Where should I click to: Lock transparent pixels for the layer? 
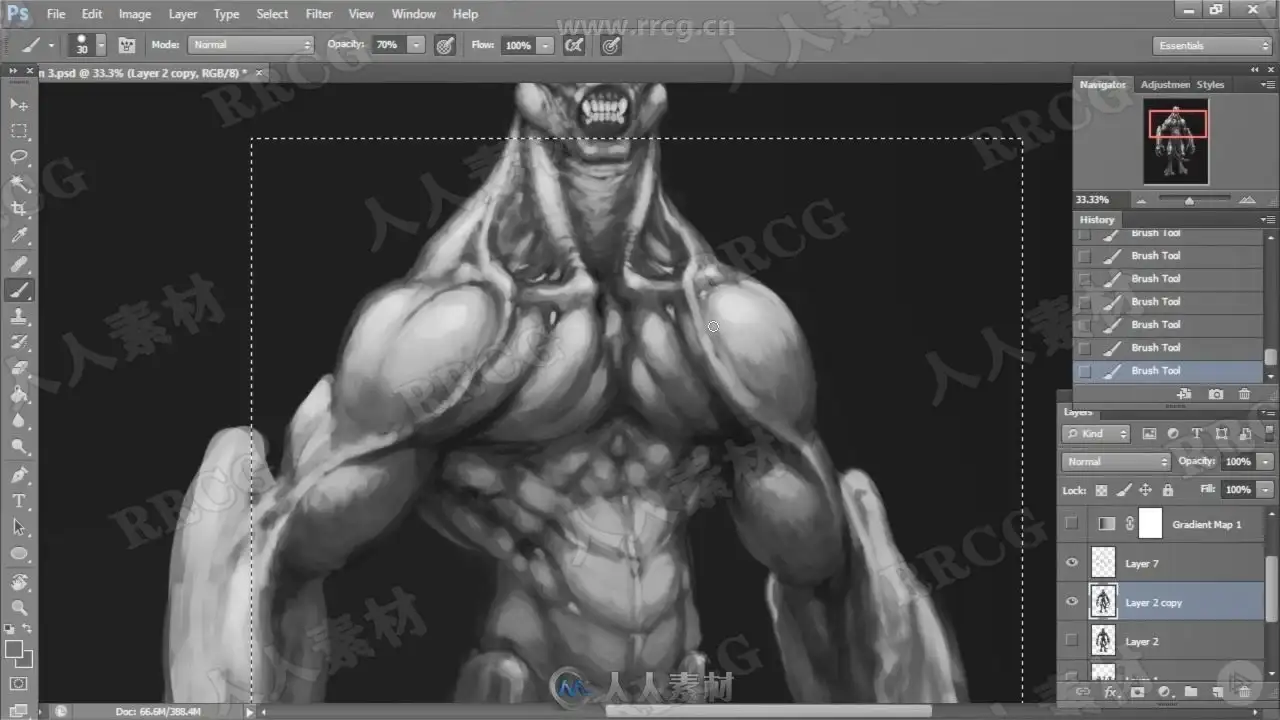pos(1101,490)
